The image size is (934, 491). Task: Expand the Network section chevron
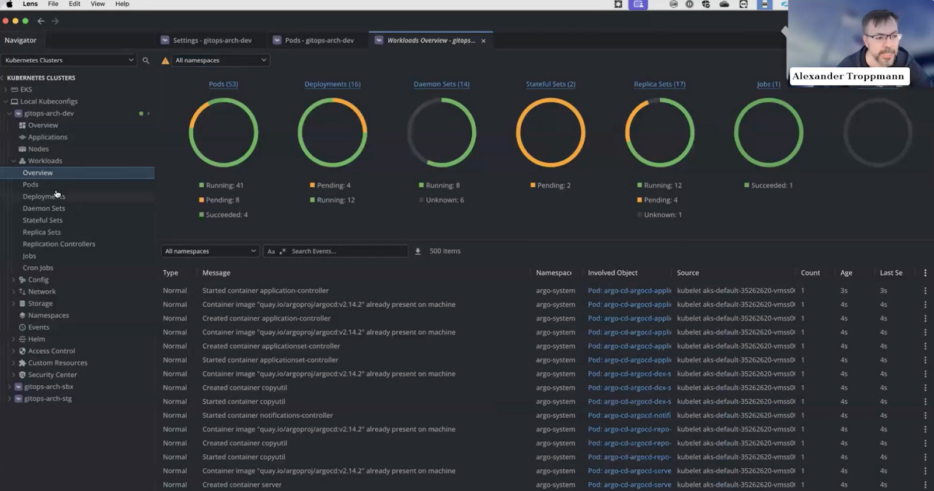14,291
